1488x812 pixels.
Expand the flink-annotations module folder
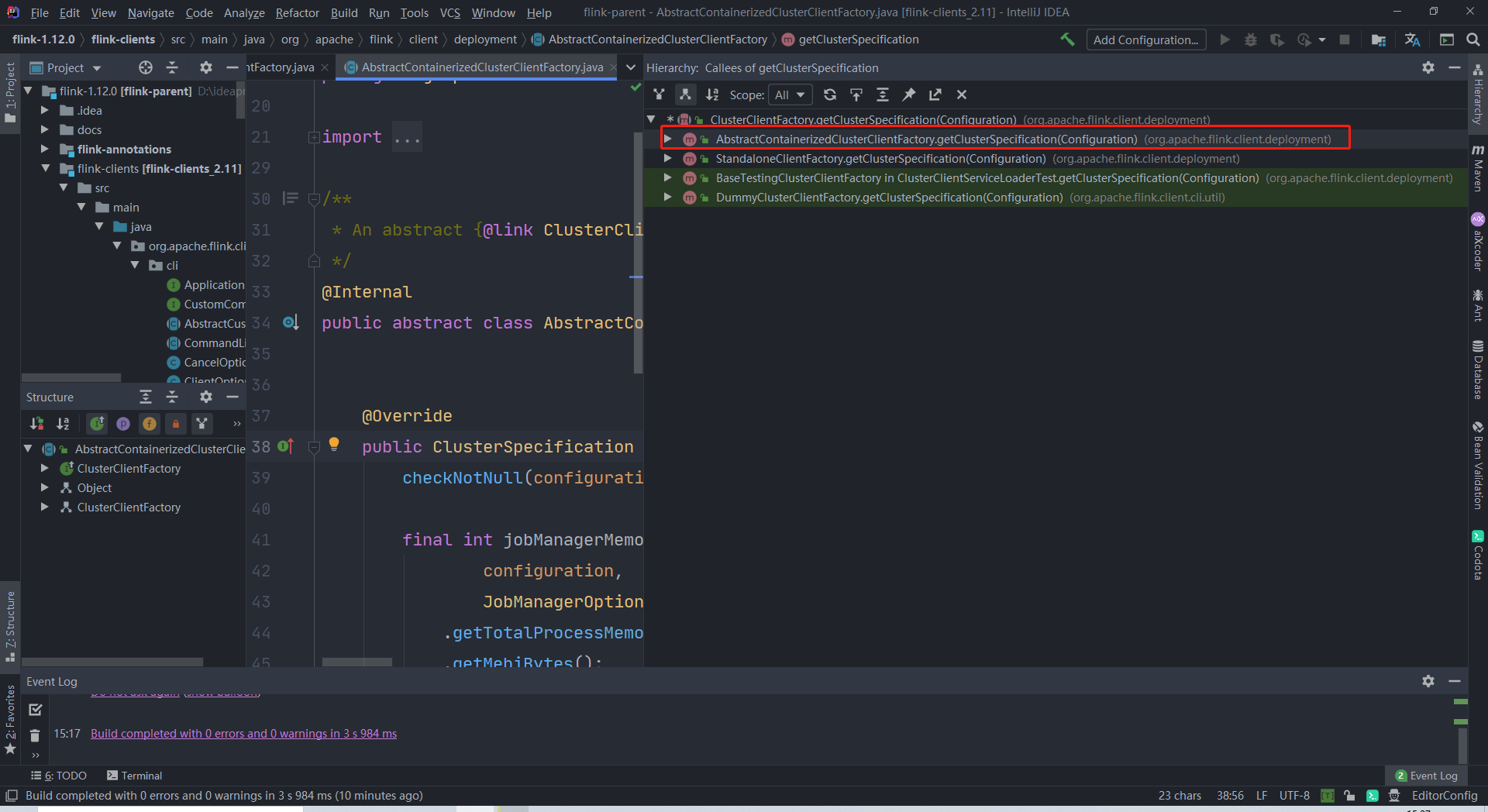click(x=45, y=149)
